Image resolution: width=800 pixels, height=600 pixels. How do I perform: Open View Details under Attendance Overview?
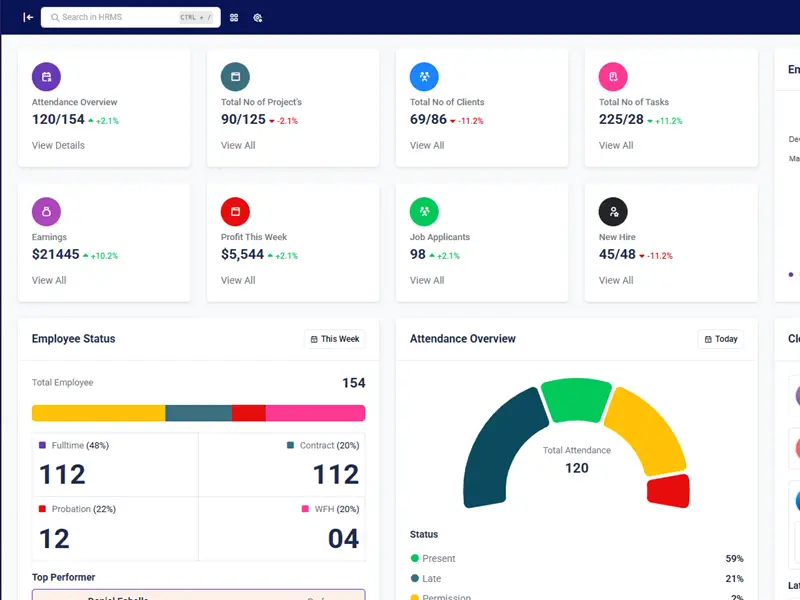pos(58,145)
